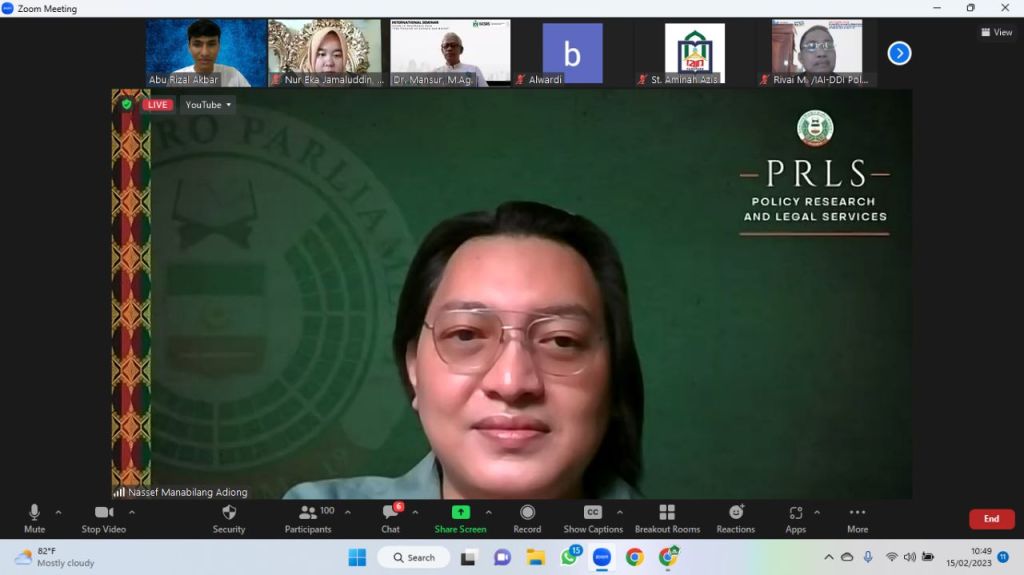The width and height of the screenshot is (1024, 575).
Task: Open the Participants panel
Action: pos(308,513)
